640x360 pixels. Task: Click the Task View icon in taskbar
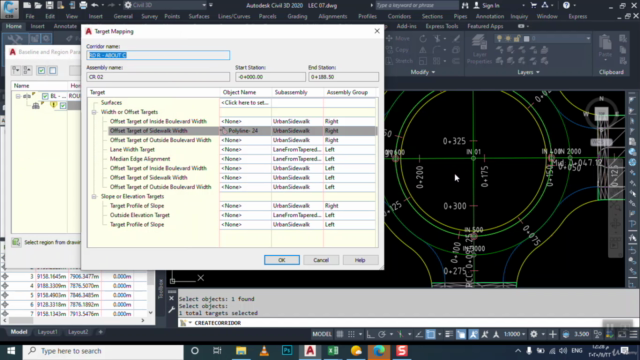click(217, 351)
